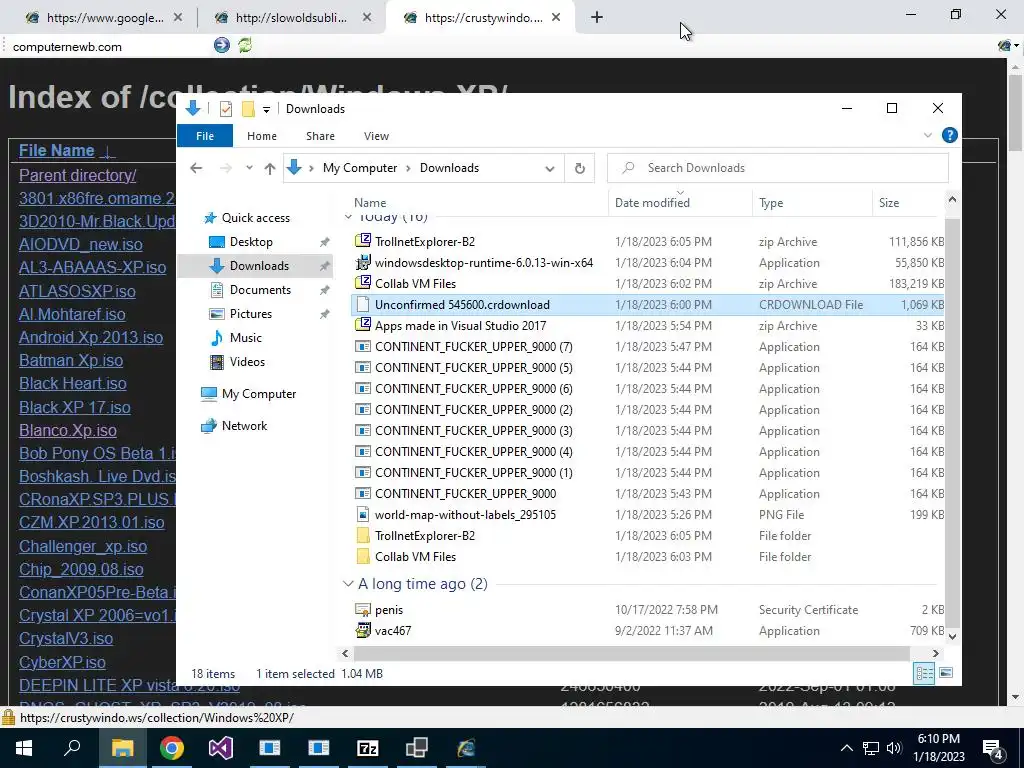
Task: Switch to Large icons view in status bar
Action: point(946,673)
